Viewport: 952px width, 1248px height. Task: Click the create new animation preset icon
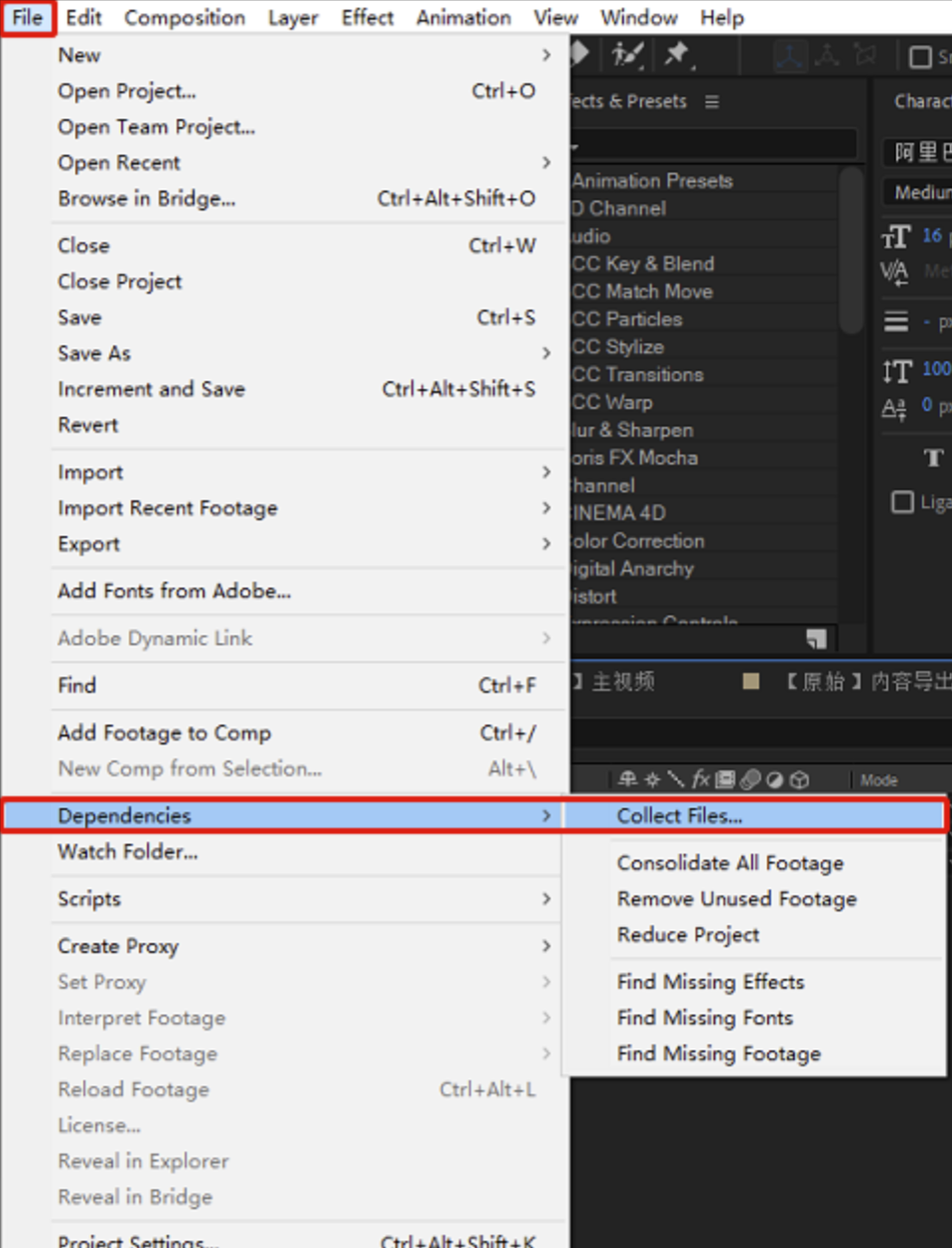tap(816, 638)
